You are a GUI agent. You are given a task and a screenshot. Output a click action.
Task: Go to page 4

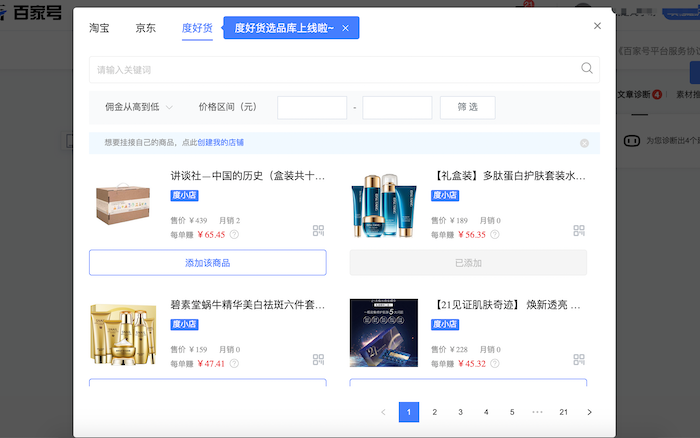486,412
